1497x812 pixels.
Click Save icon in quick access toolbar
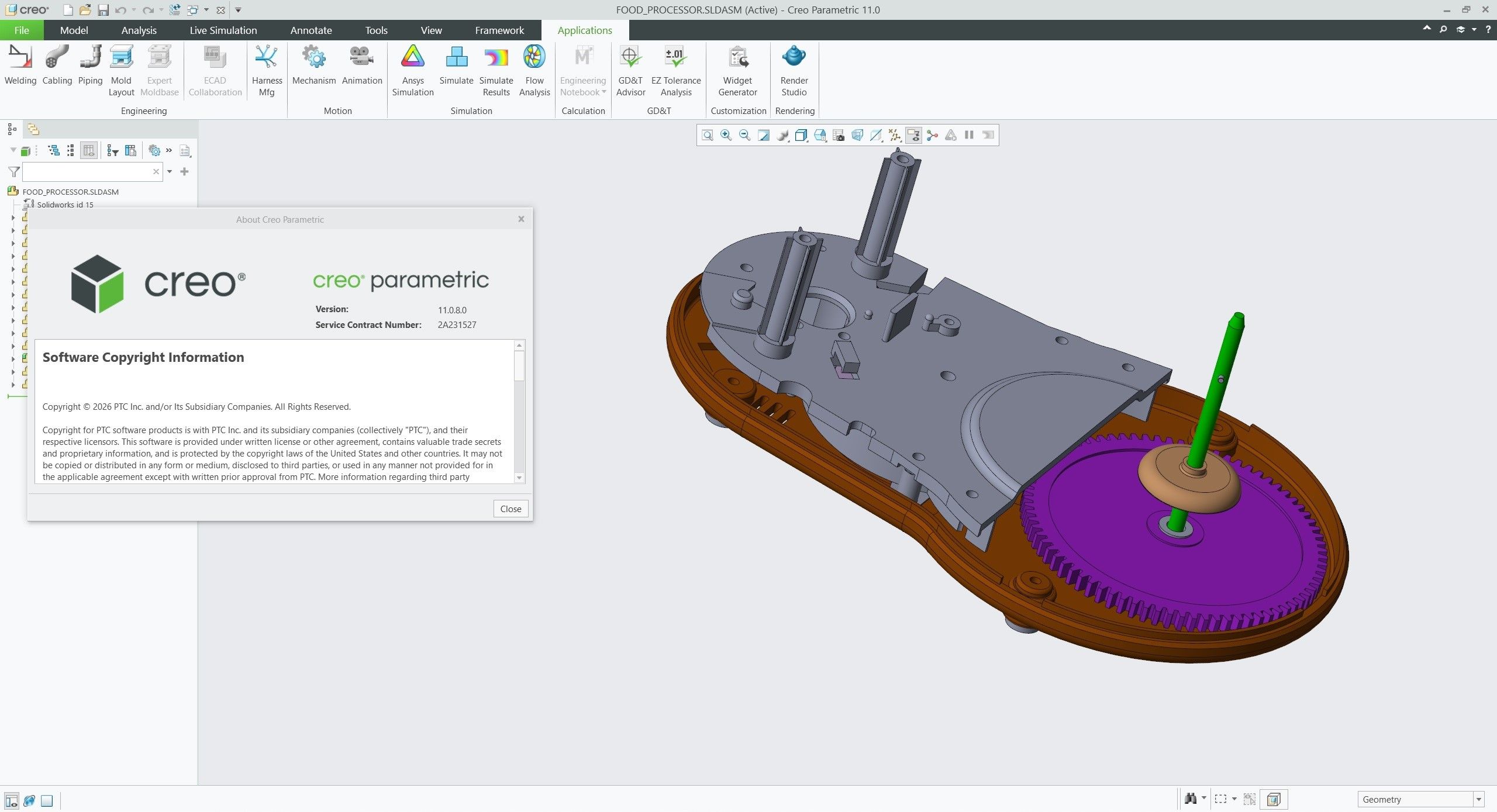coord(103,10)
